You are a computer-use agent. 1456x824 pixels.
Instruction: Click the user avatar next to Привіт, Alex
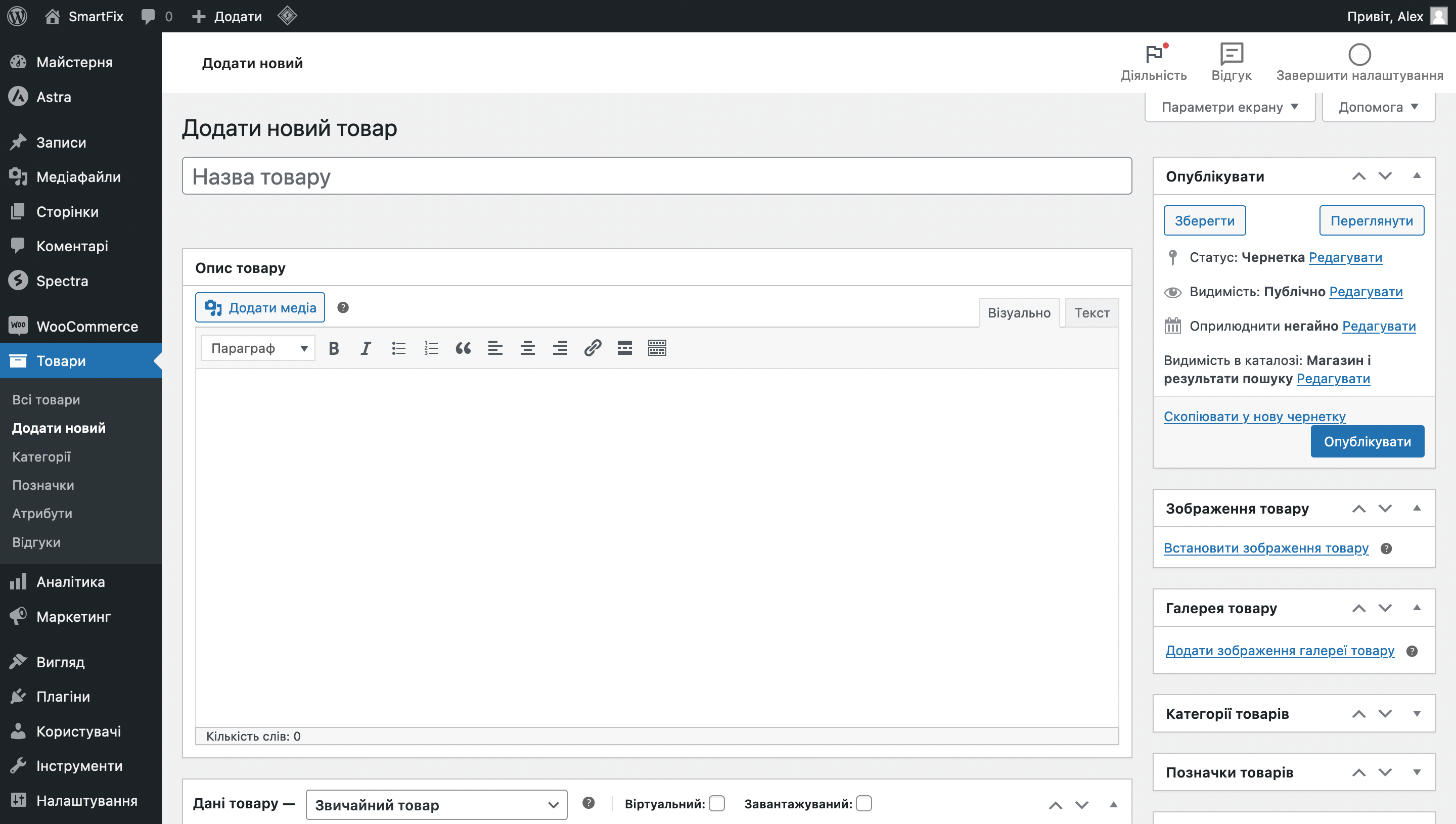[1438, 16]
